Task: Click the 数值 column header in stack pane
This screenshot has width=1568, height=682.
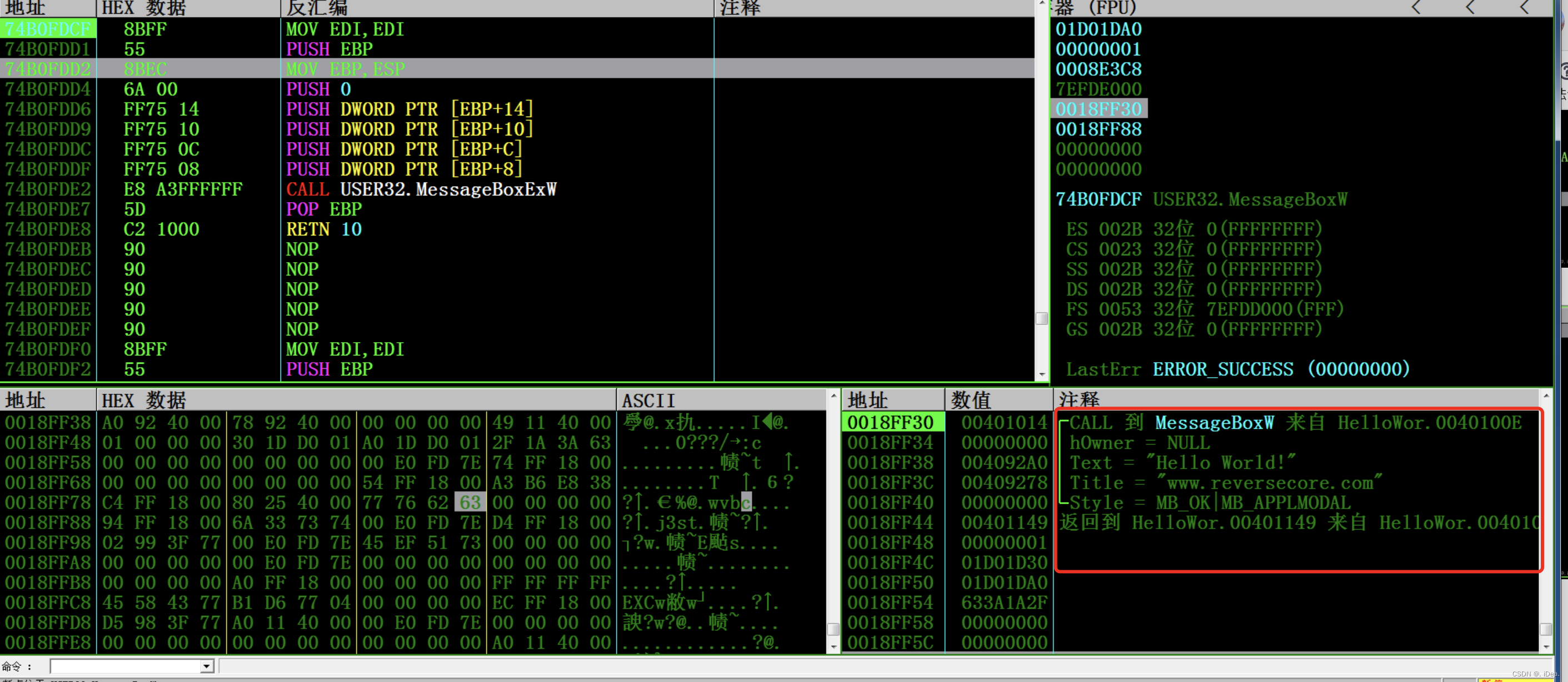Action: coord(998,400)
